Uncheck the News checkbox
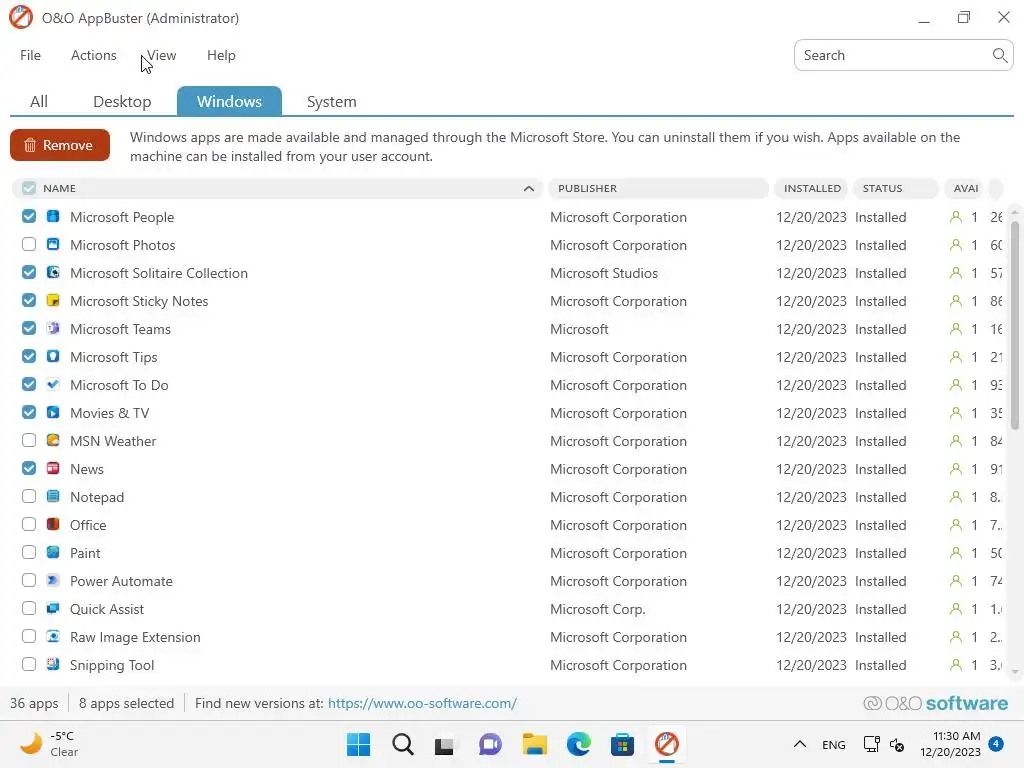Viewport: 1024px width, 768px height. pyautogui.click(x=29, y=468)
